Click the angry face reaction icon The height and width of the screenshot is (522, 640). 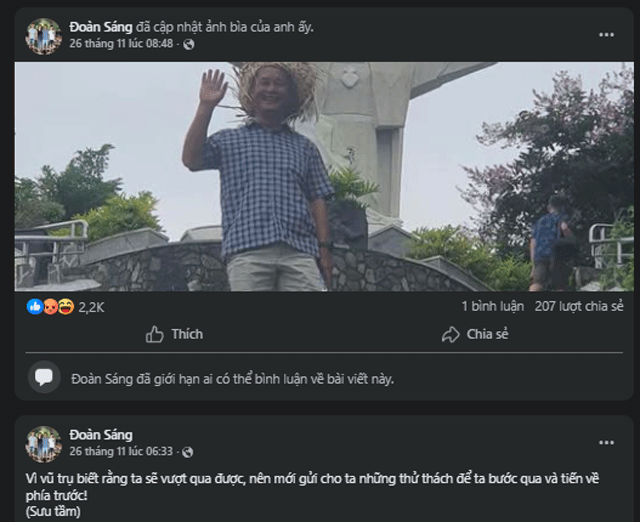[x=49, y=307]
